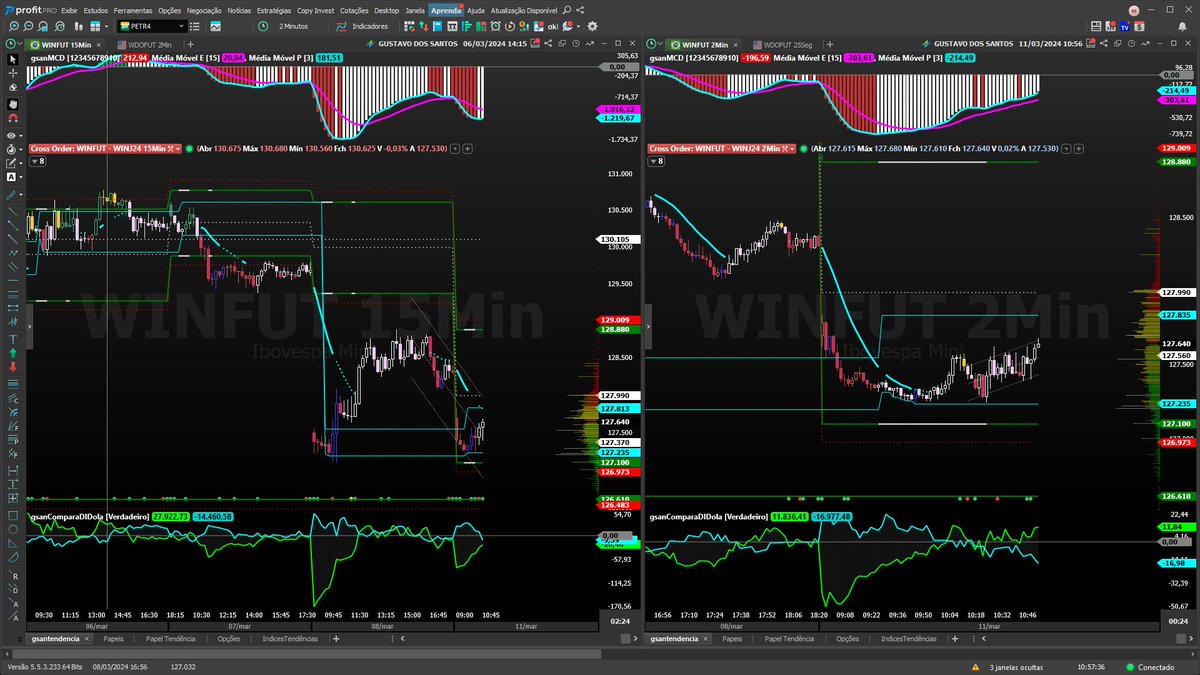Close the WINFUT 15Min tab
Viewport: 1200px width, 675px height.
tap(98, 44)
